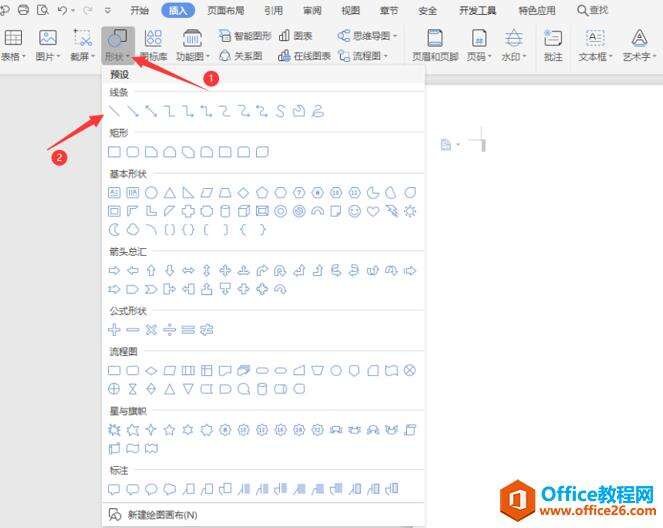Screen dimensions: 663x528
Task: Open the 章节 chapter tab
Action: (389, 10)
